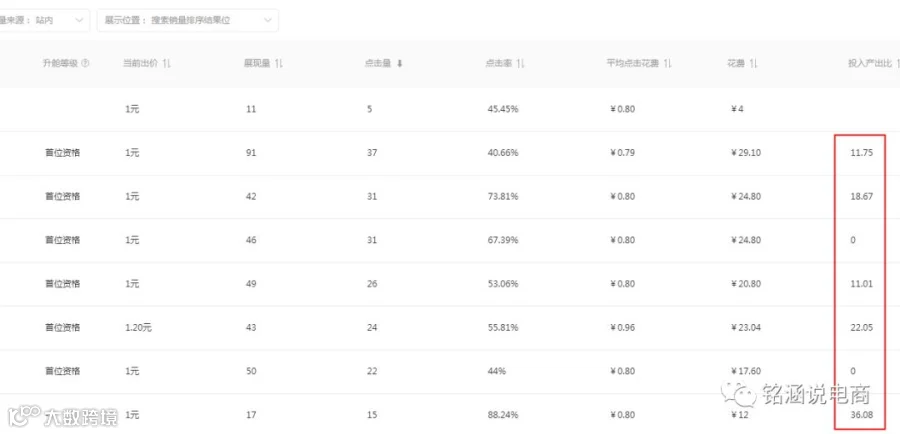900x434 pixels.
Task: Click 1.20元 current bid value
Action: pos(138,327)
